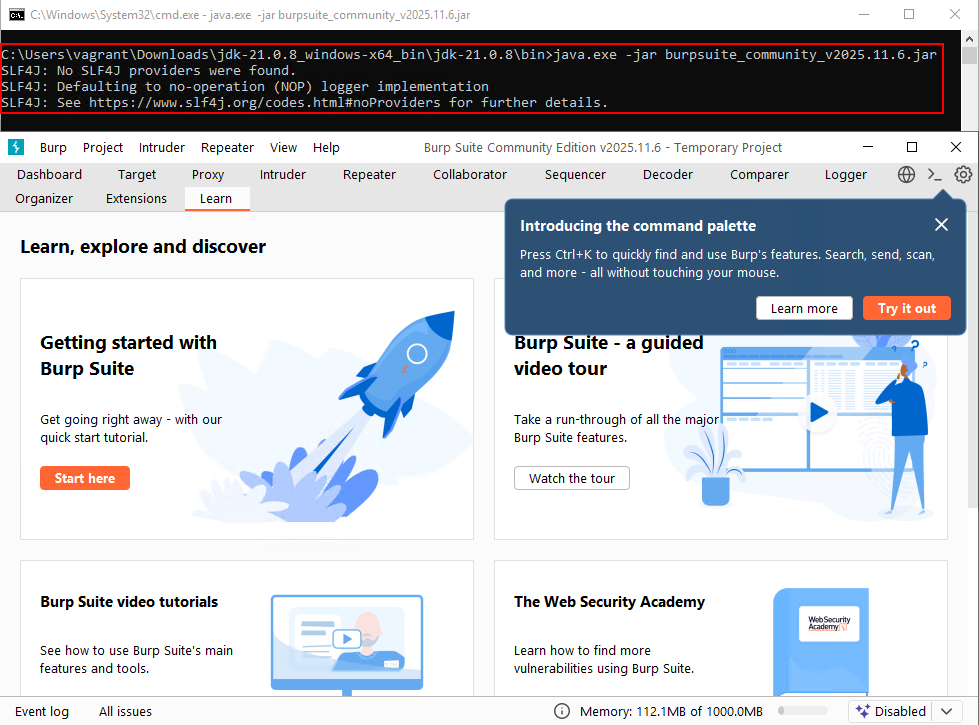Click Learn more about the command palette
This screenshot has width=979, height=725.
click(x=804, y=308)
